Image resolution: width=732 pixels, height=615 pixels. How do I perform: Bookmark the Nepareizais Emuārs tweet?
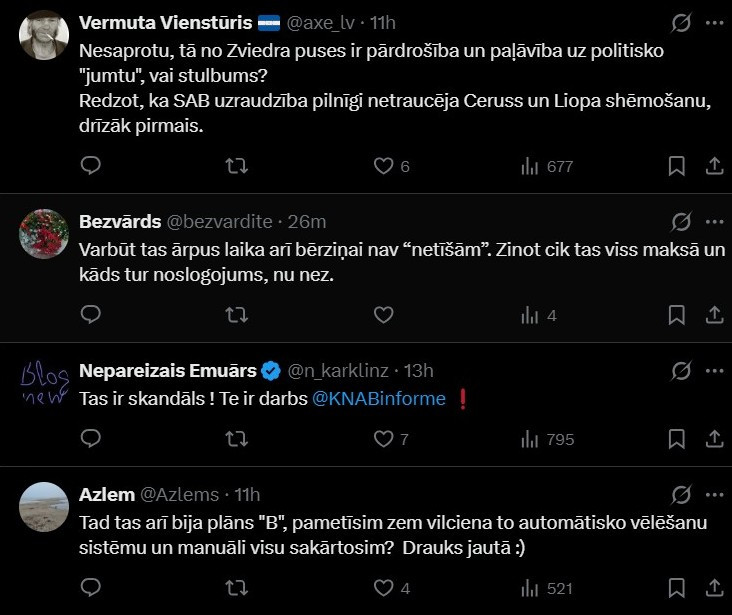(x=677, y=438)
